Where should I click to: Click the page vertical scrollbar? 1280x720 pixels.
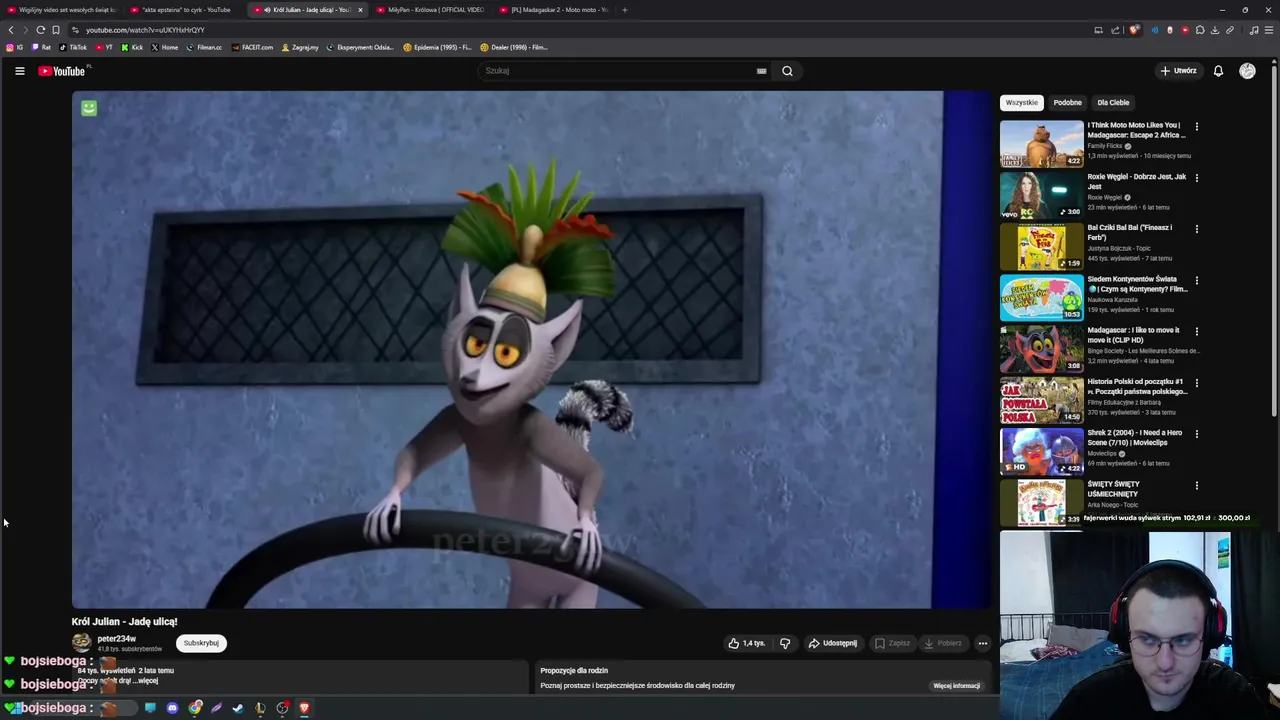[x=1274, y=240]
